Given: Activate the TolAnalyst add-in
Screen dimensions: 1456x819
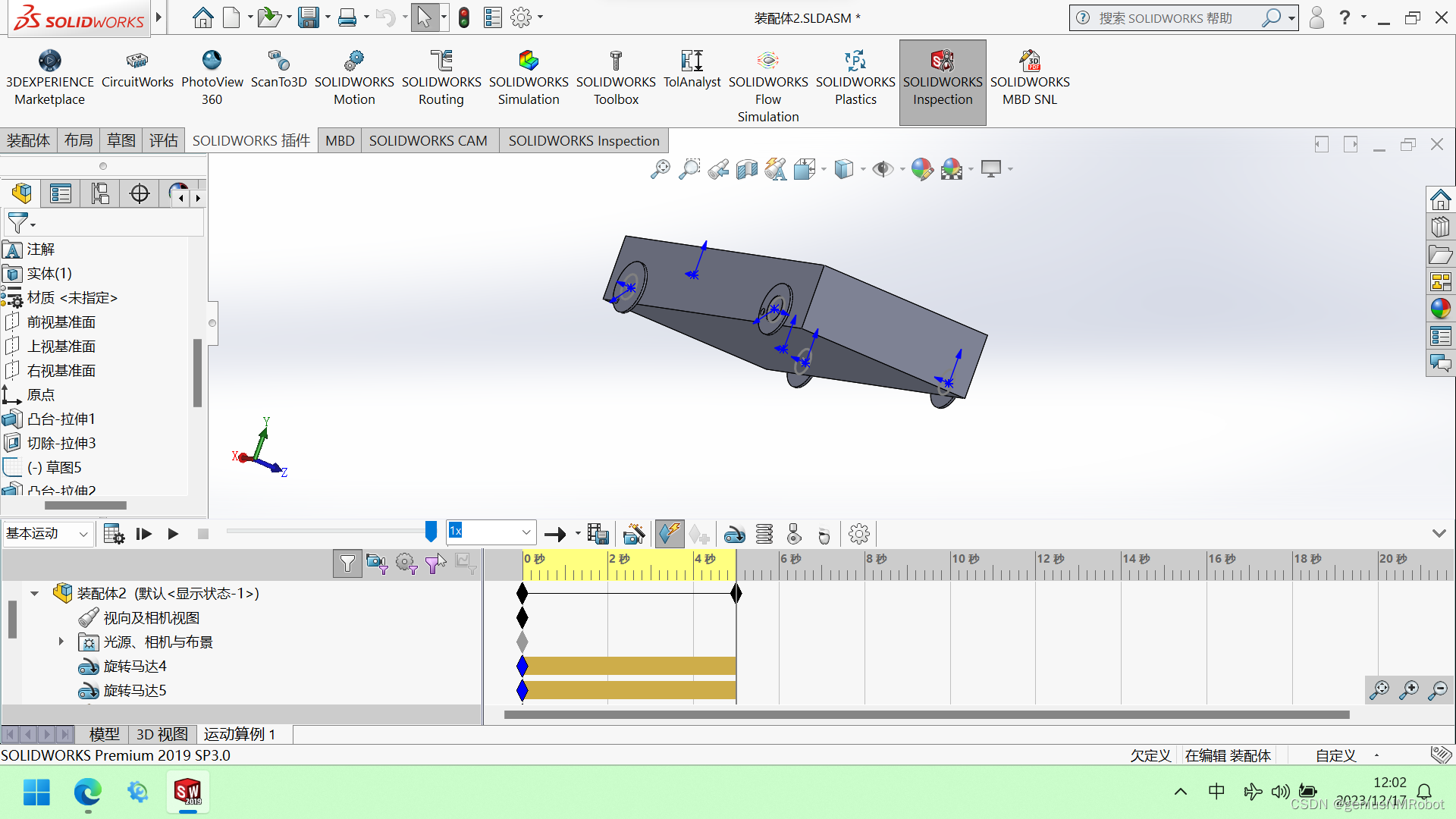Looking at the screenshot, I should pyautogui.click(x=692, y=70).
